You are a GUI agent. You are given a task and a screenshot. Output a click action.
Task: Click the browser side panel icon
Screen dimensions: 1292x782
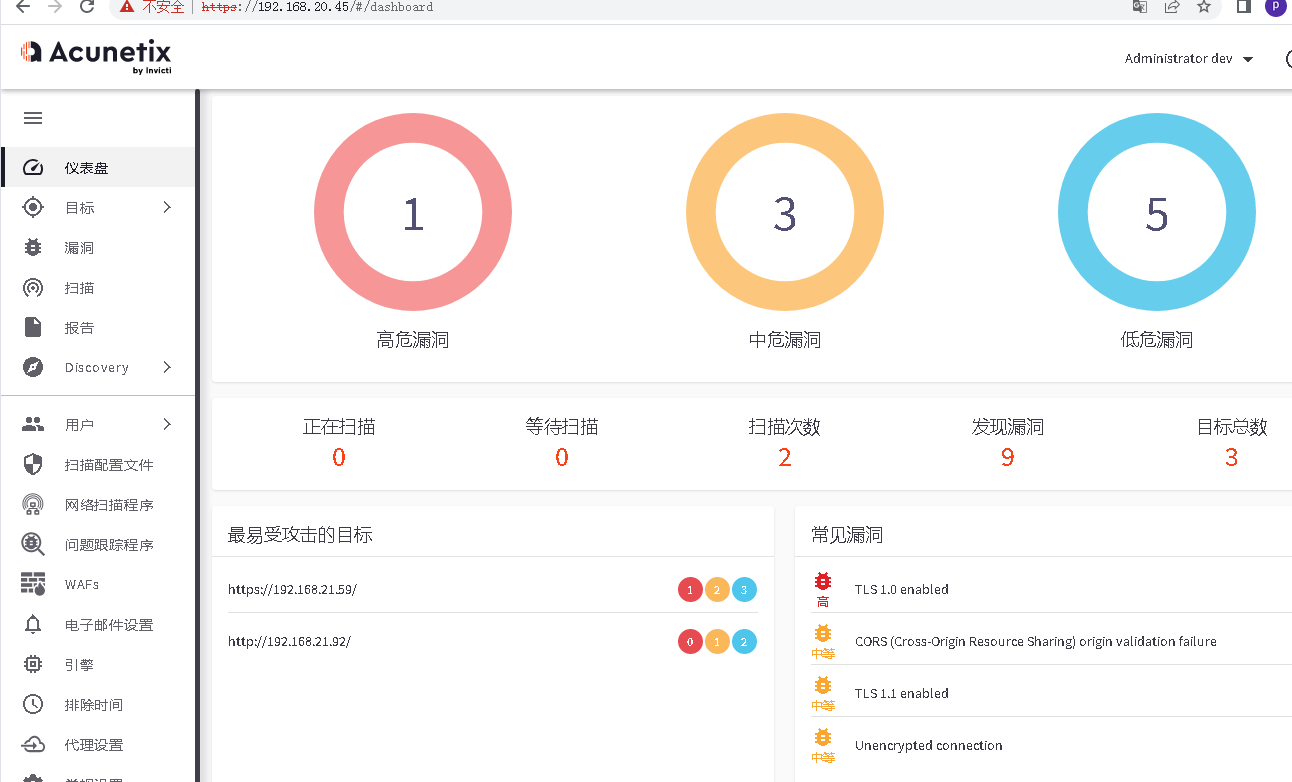1244,6
